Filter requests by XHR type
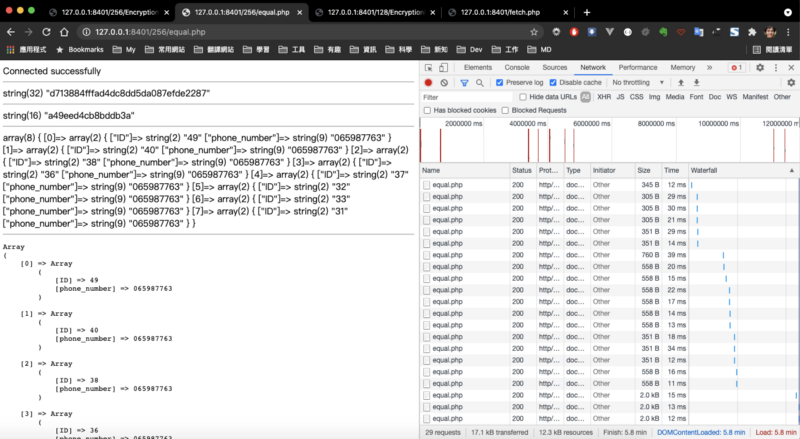Viewport: 800px width, 439px height. [604, 97]
